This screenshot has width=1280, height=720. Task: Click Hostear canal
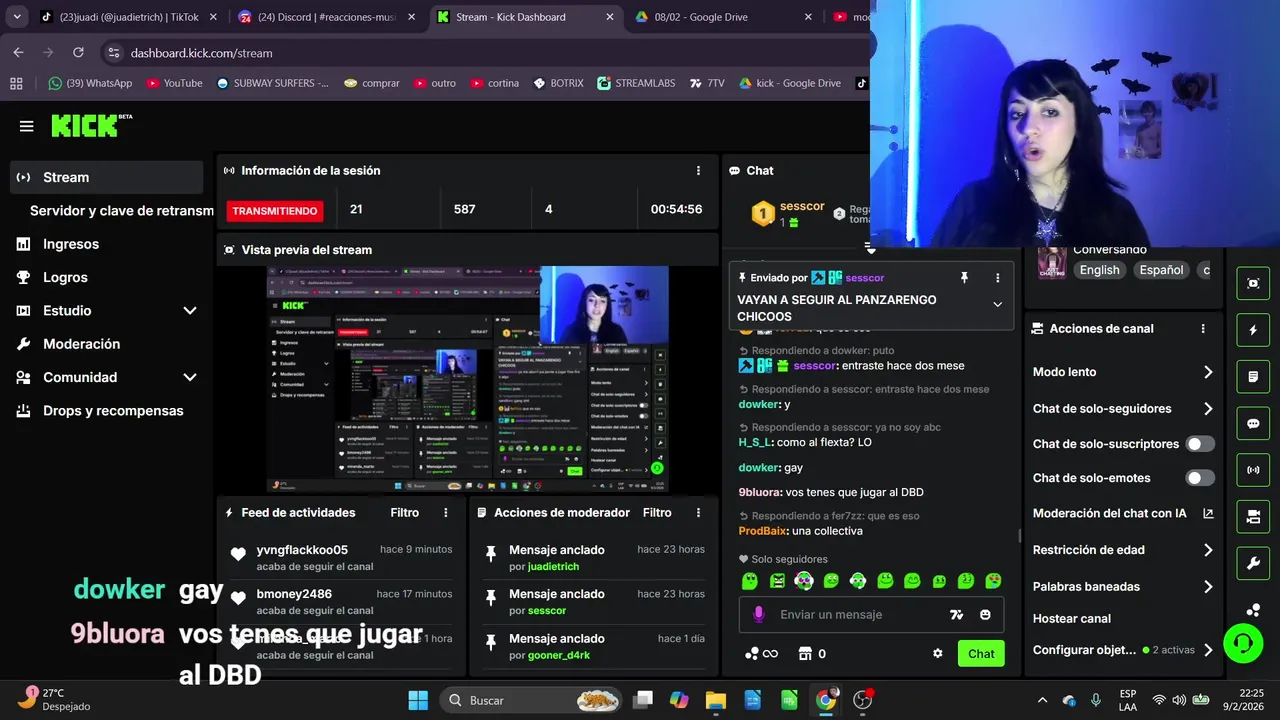(x=1072, y=619)
